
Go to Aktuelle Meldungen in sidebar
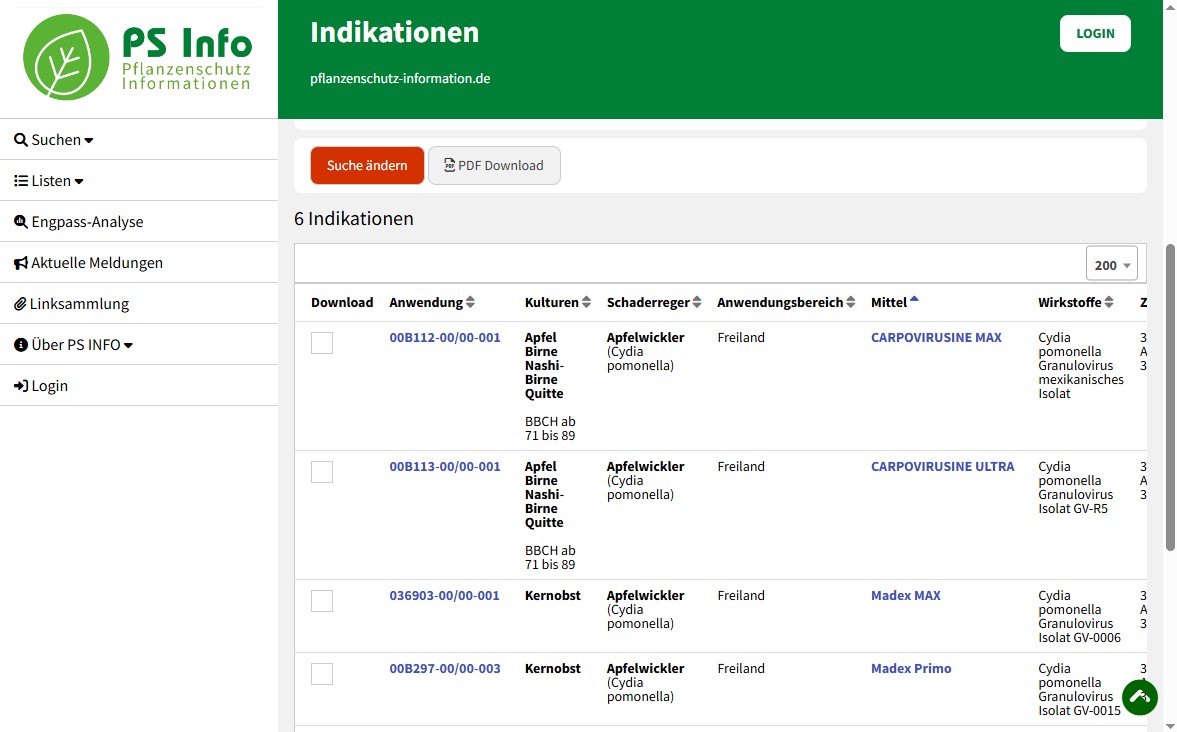point(88,263)
